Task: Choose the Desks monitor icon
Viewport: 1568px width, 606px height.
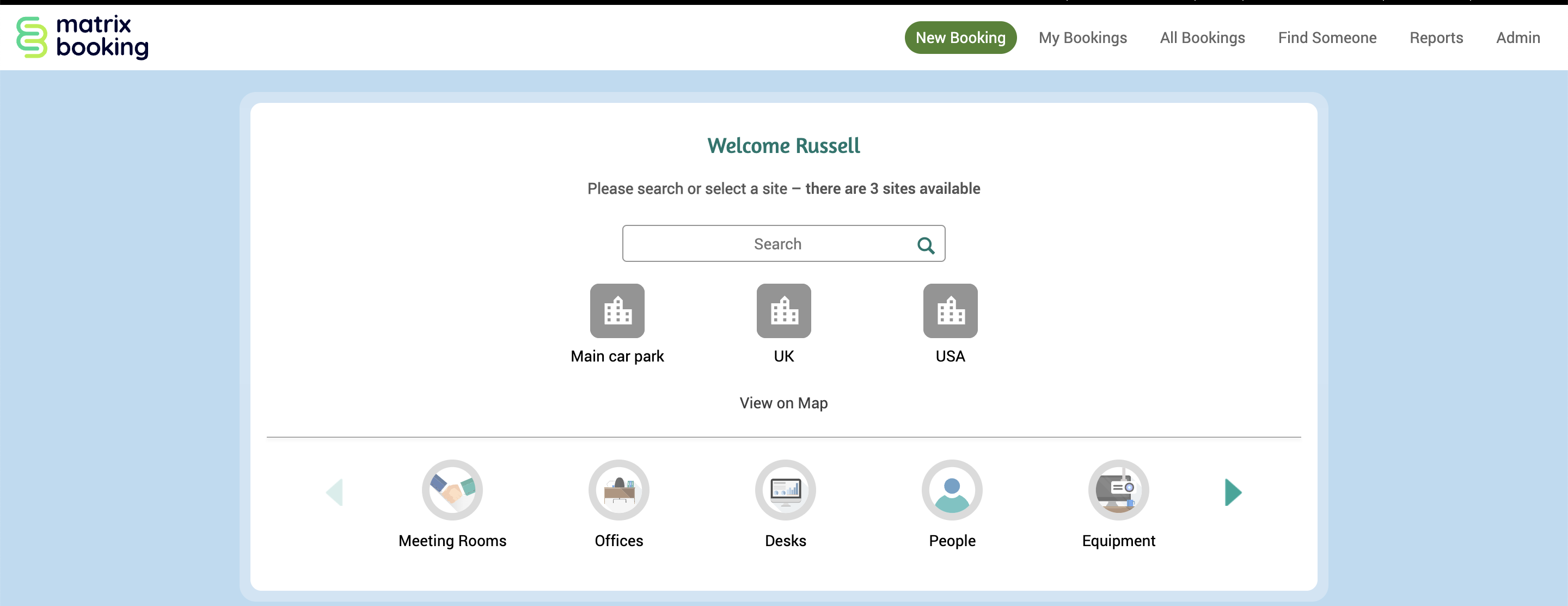Action: pos(785,490)
